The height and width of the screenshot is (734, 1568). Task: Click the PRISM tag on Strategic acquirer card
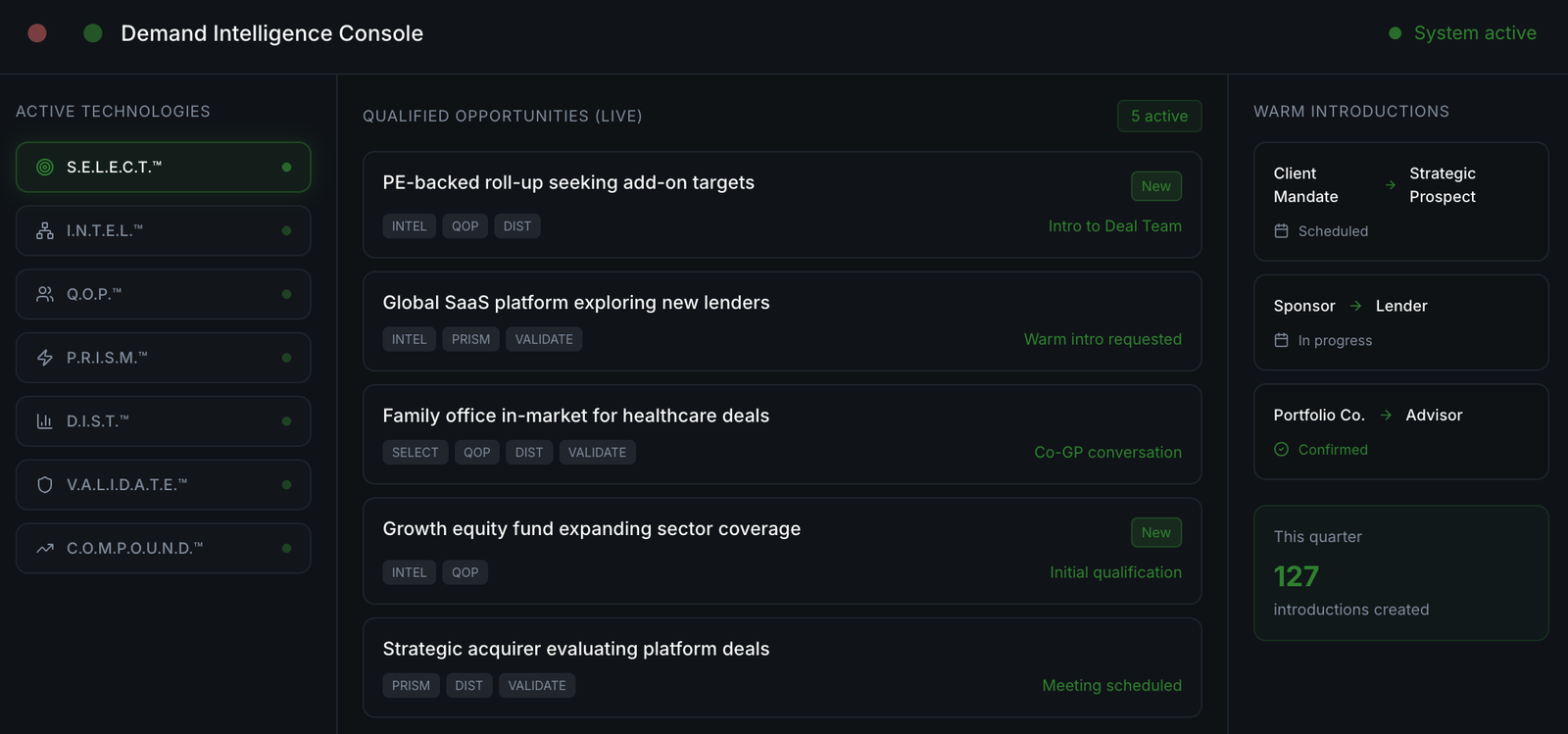point(411,686)
